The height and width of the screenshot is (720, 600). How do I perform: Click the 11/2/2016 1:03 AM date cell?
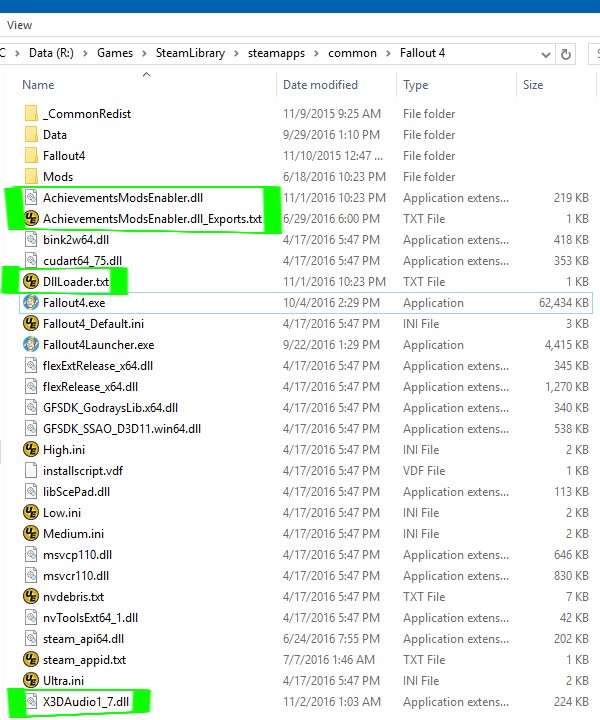click(331, 702)
